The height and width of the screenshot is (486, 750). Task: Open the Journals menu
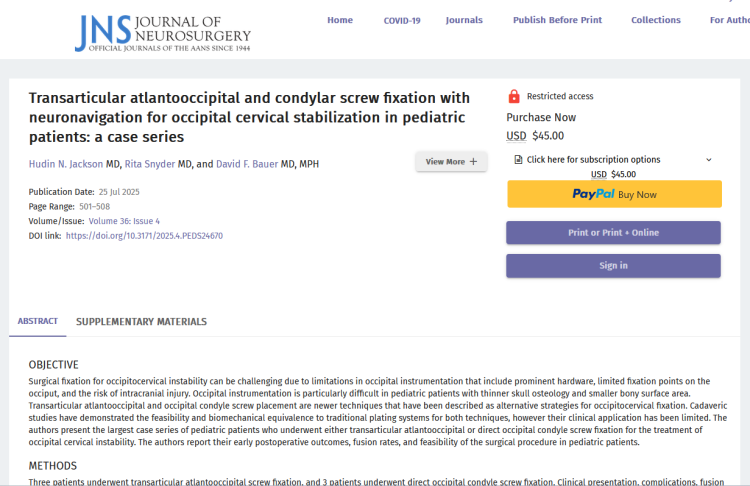pos(464,20)
